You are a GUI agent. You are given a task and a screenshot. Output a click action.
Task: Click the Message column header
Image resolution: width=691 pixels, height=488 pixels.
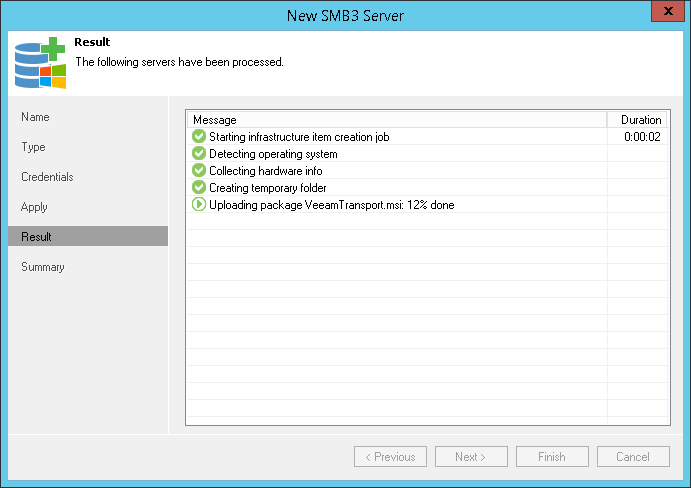pos(396,120)
